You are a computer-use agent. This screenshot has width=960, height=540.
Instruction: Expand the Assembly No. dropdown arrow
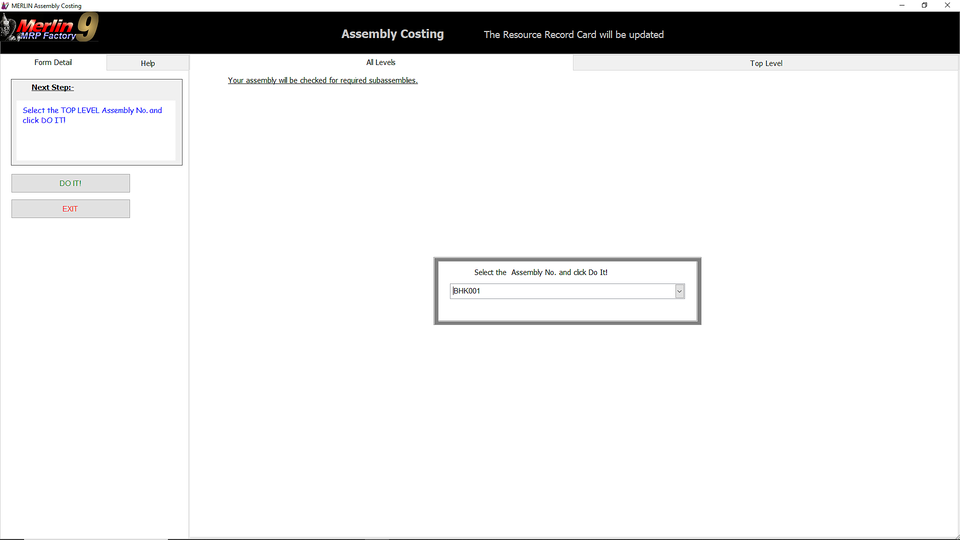pyautogui.click(x=679, y=291)
